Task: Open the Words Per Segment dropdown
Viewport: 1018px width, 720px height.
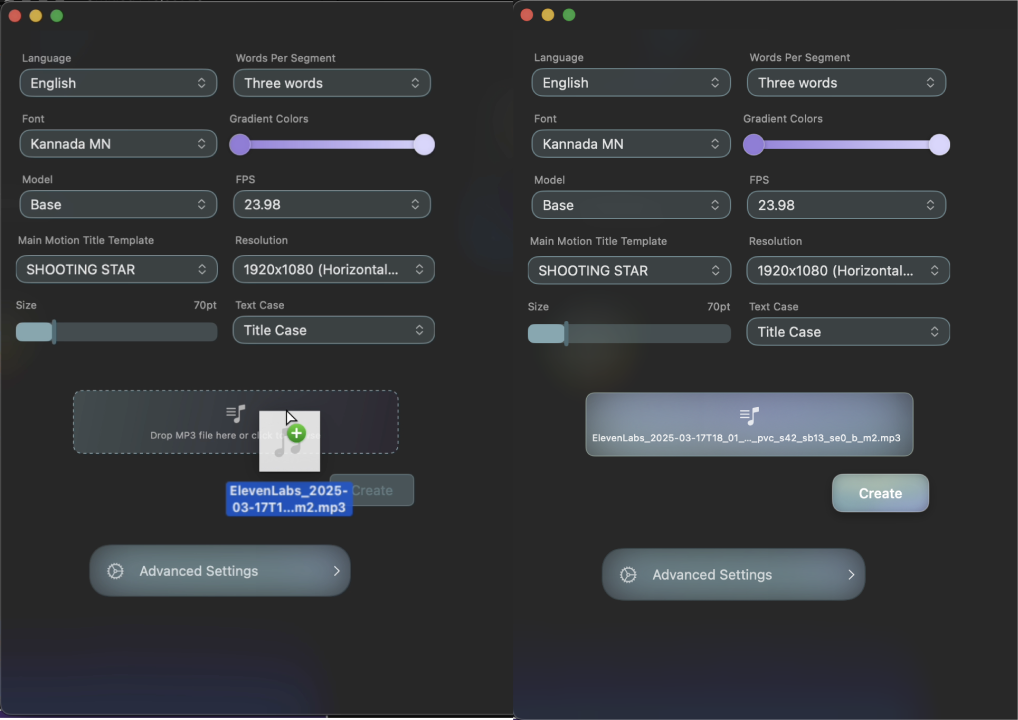Action: pos(331,83)
